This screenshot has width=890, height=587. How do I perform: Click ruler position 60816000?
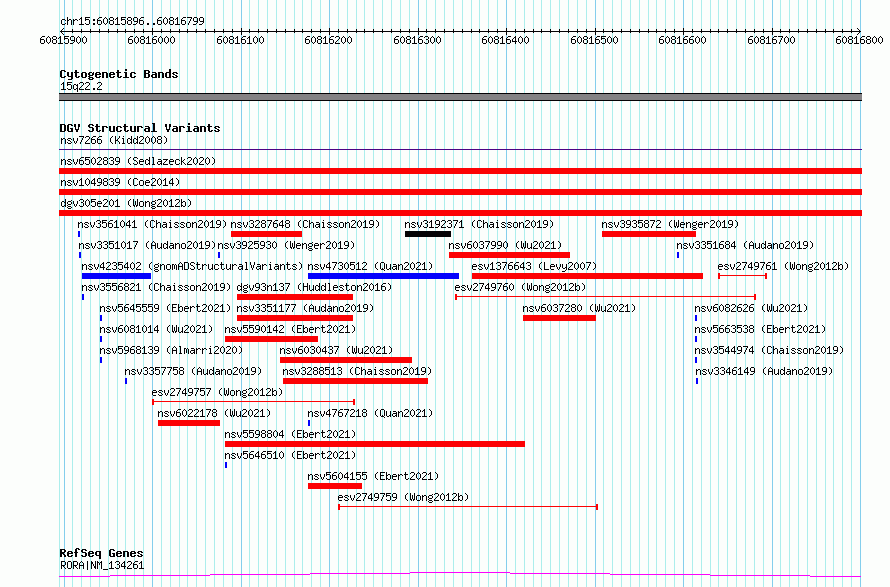(152, 40)
